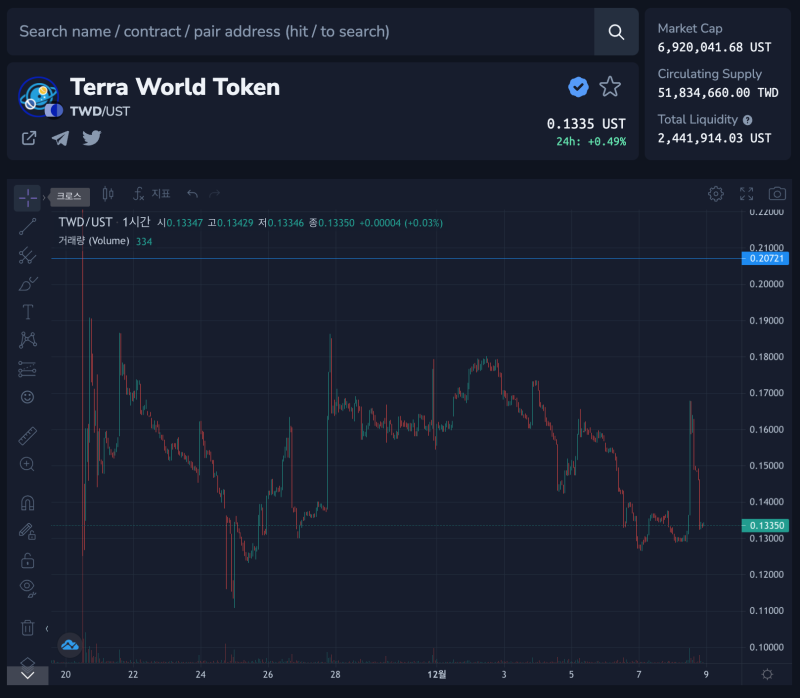Screen dimensions: 800x698
Task: Show Total Liquidity help tooltip
Action: [747, 120]
